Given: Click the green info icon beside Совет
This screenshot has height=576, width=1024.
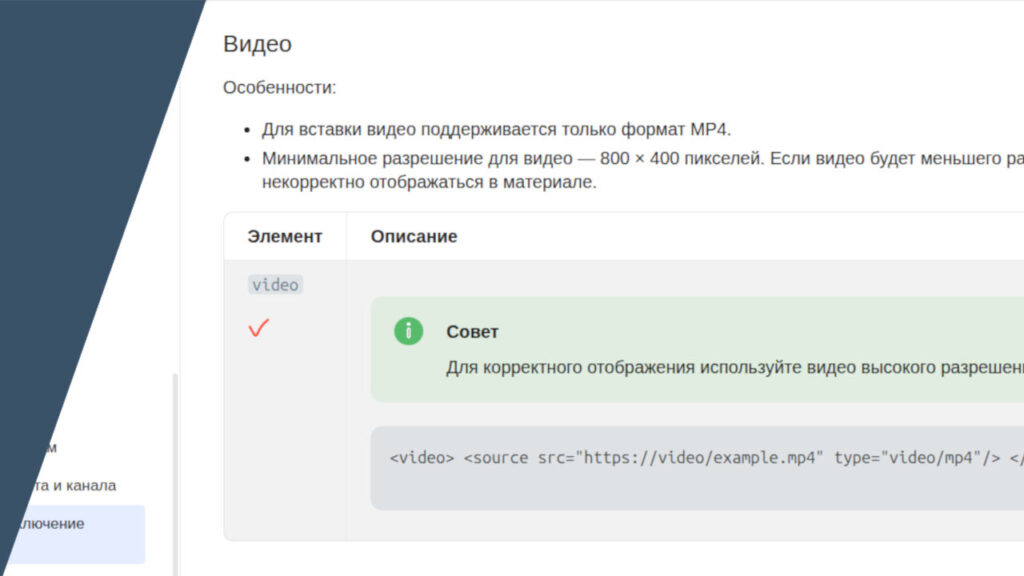Looking at the screenshot, I should pyautogui.click(x=408, y=331).
